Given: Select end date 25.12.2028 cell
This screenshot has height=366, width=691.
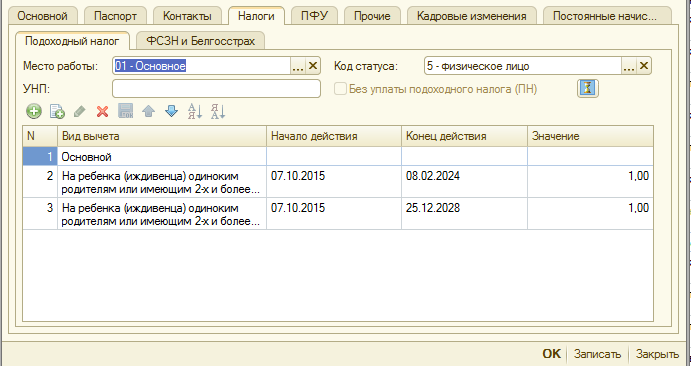Looking at the screenshot, I should pyautogui.click(x=464, y=214).
